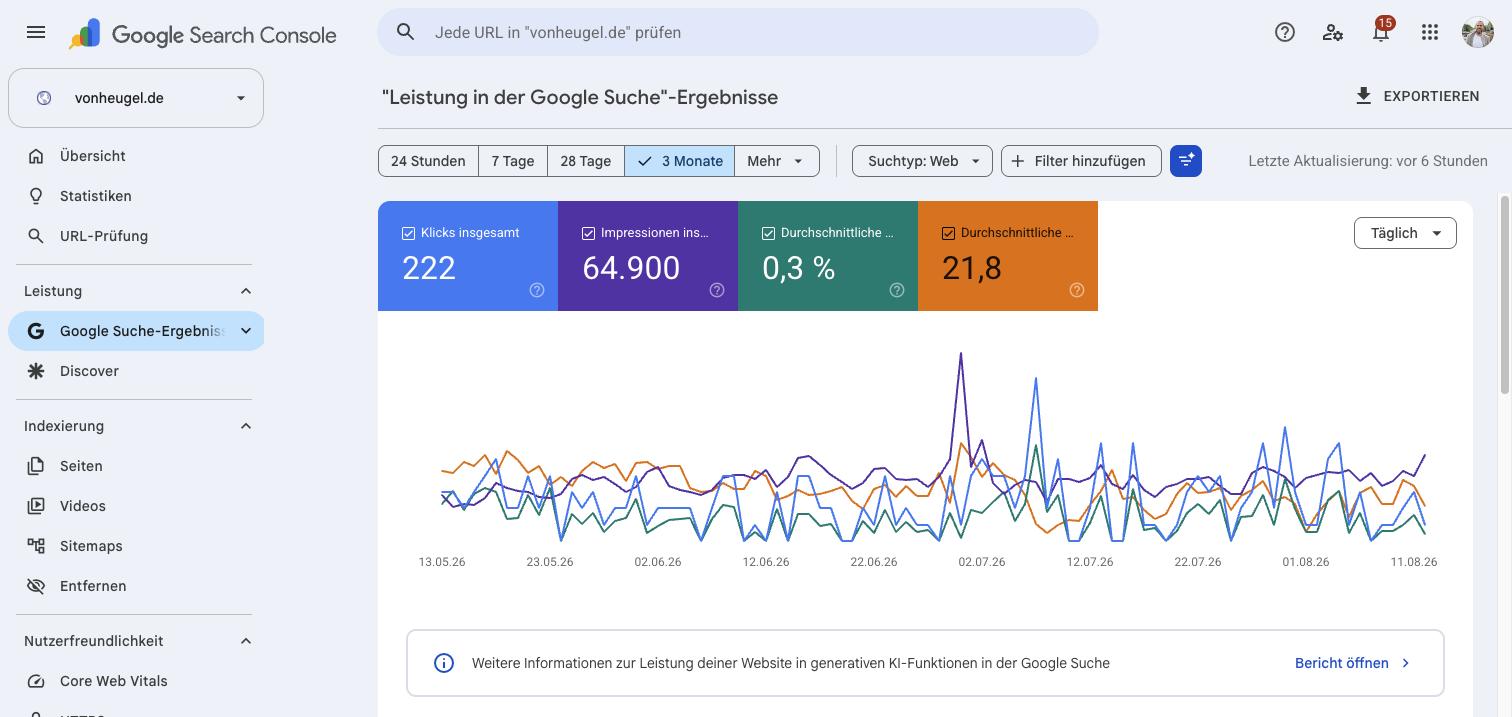This screenshot has width=1512, height=717.
Task: Click the 02.07.26 date label on chart
Action: [982, 562]
